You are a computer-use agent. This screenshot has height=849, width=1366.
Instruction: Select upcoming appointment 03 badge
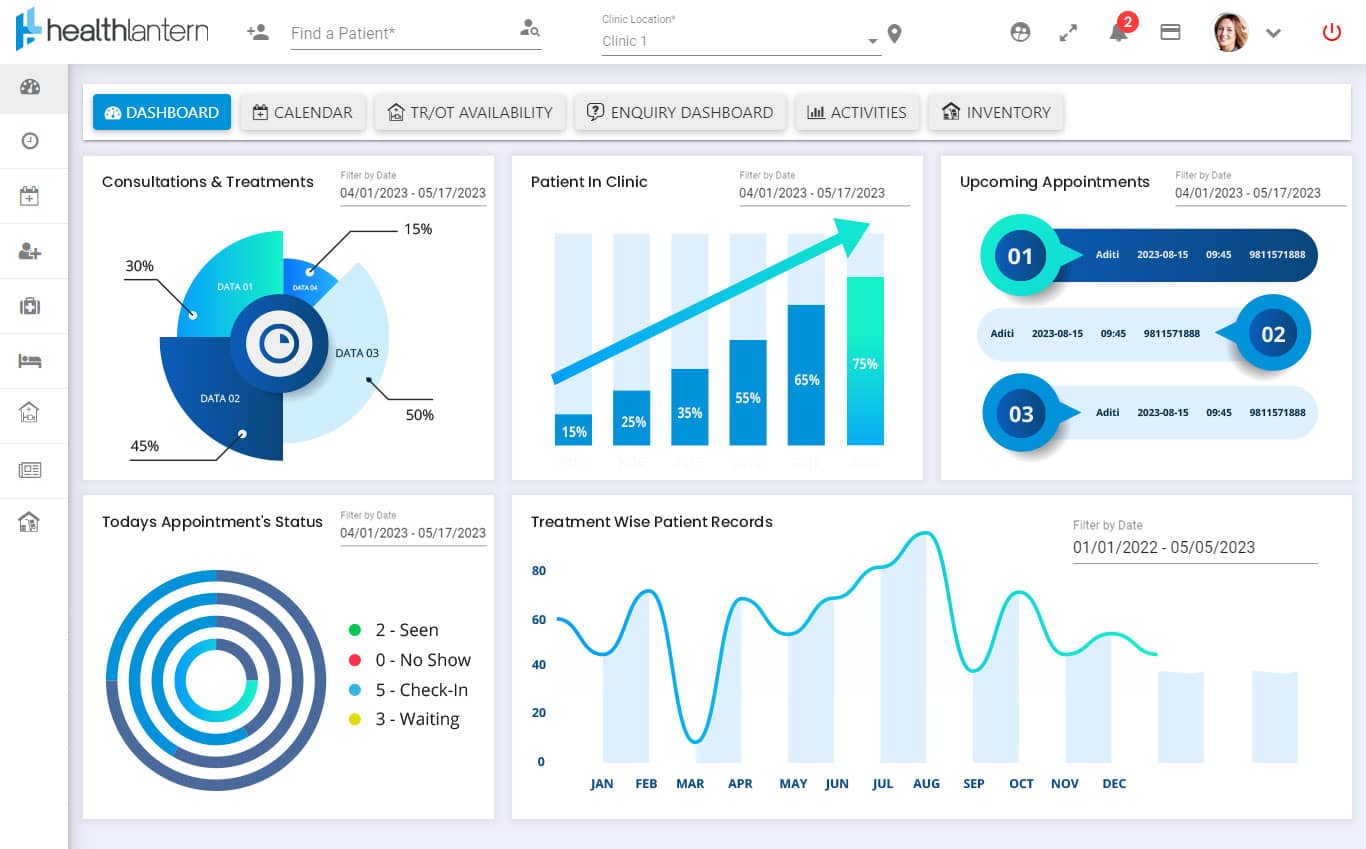tap(1021, 414)
